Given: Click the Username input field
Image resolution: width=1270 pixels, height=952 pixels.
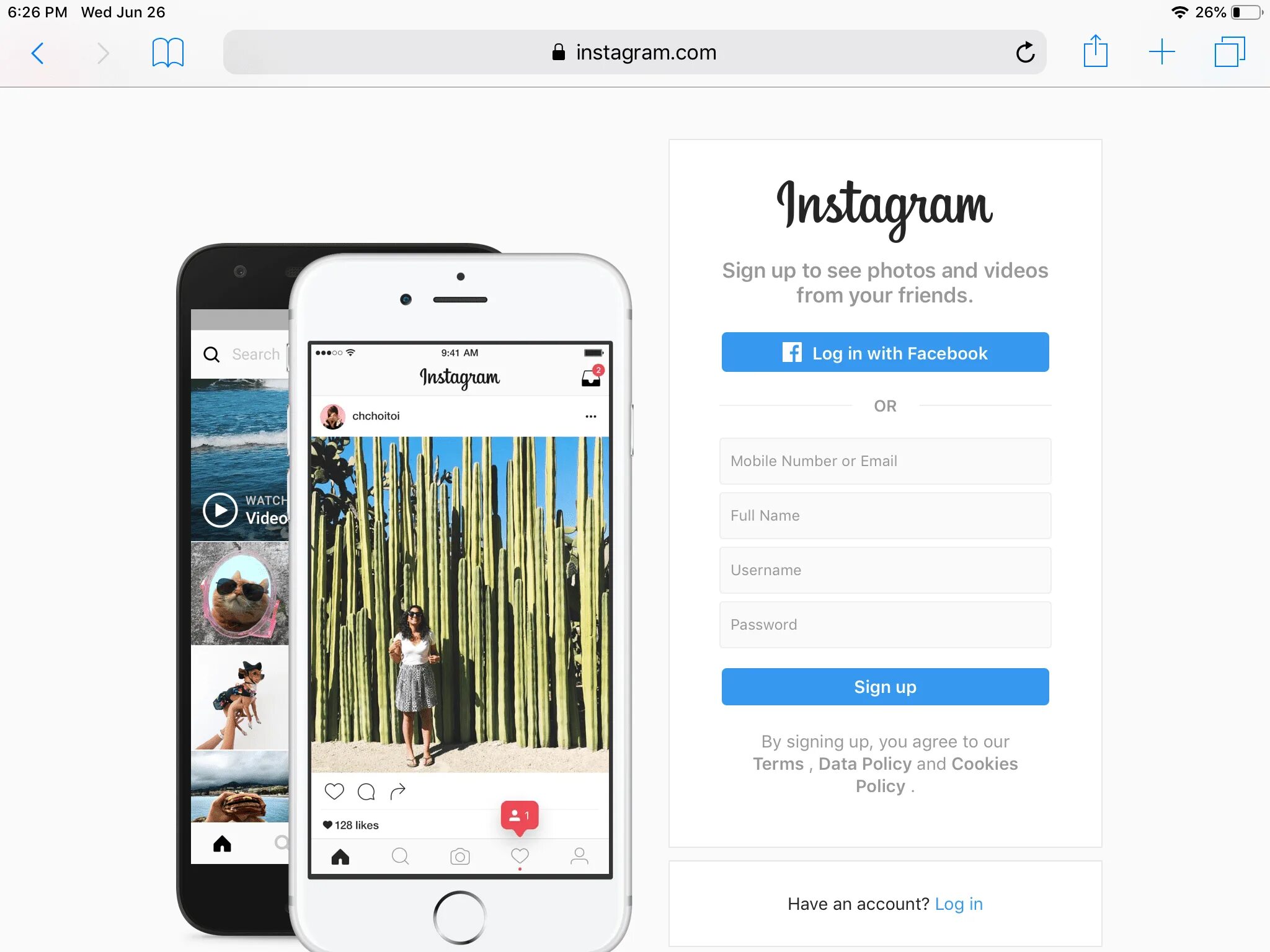Looking at the screenshot, I should point(885,570).
